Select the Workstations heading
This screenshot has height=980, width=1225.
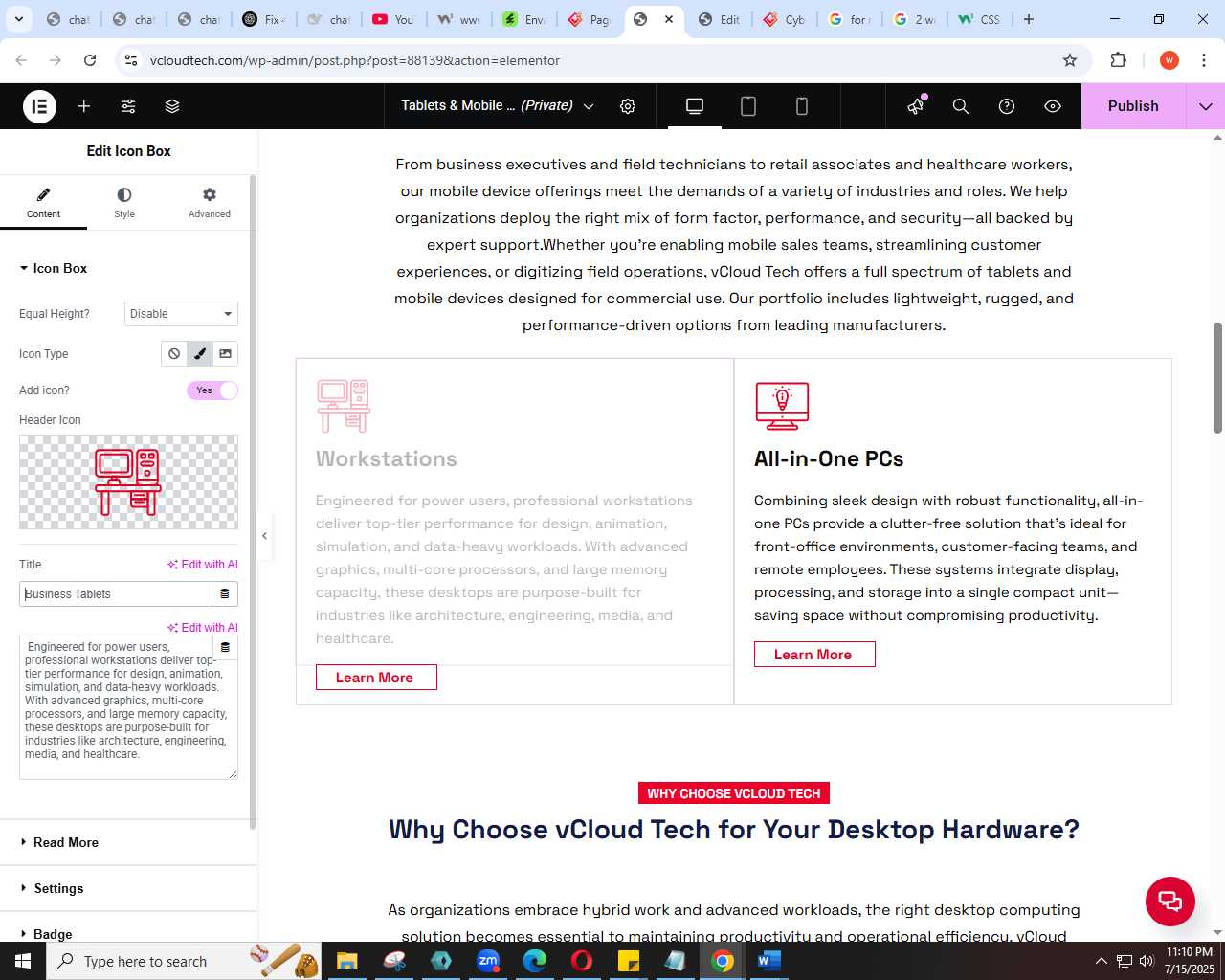387,459
